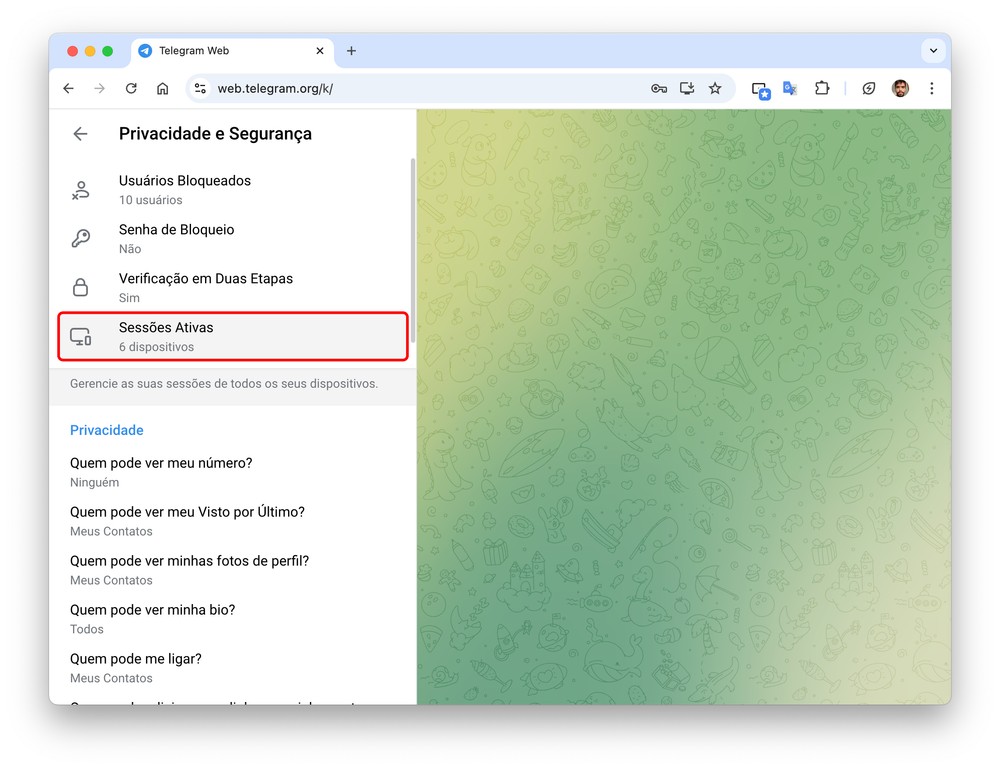Open a new browser tab
Screen dimensions: 1000x769
(x=351, y=51)
